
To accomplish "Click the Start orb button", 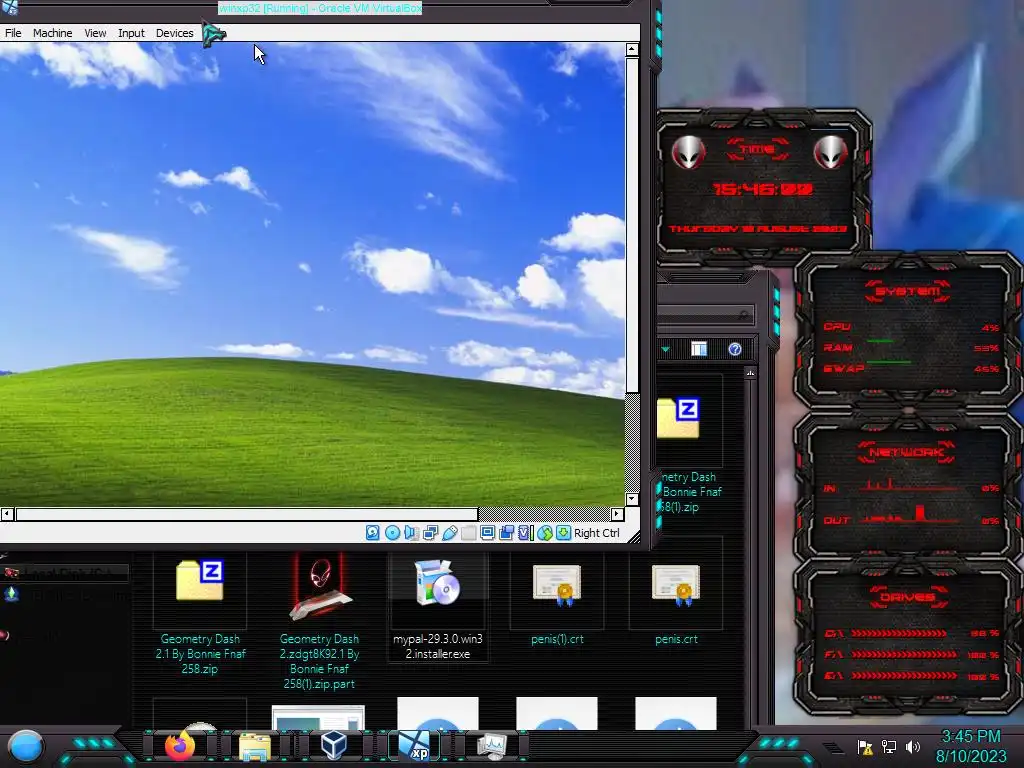I will point(26,746).
